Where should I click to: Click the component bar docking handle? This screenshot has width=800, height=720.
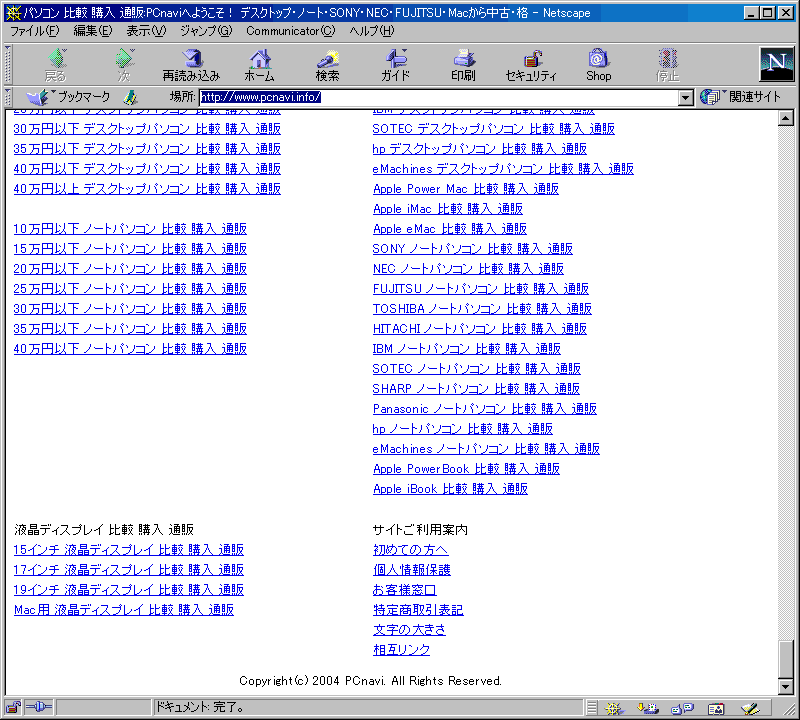point(592,708)
